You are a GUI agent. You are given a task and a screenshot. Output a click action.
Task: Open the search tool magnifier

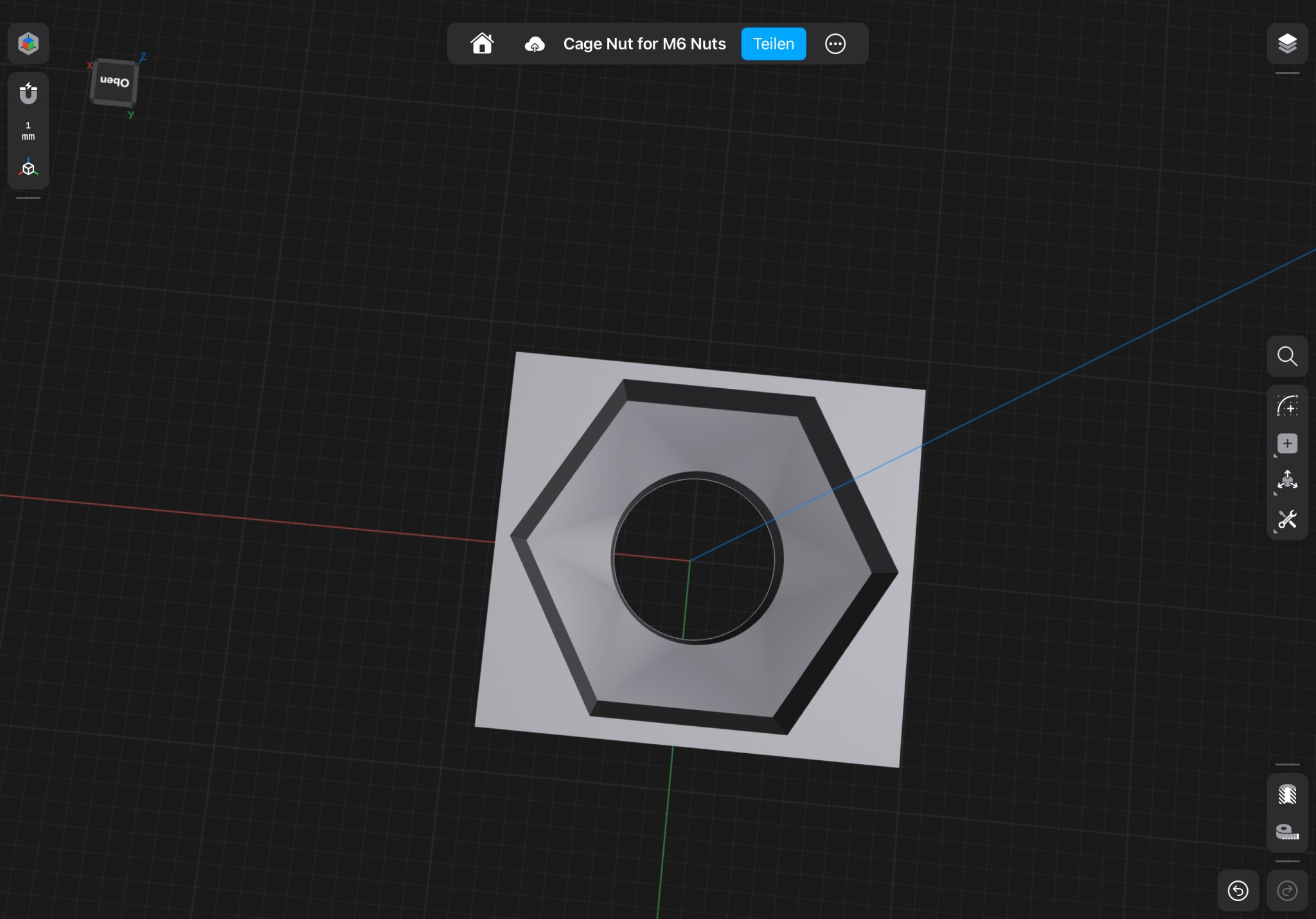coord(1287,356)
